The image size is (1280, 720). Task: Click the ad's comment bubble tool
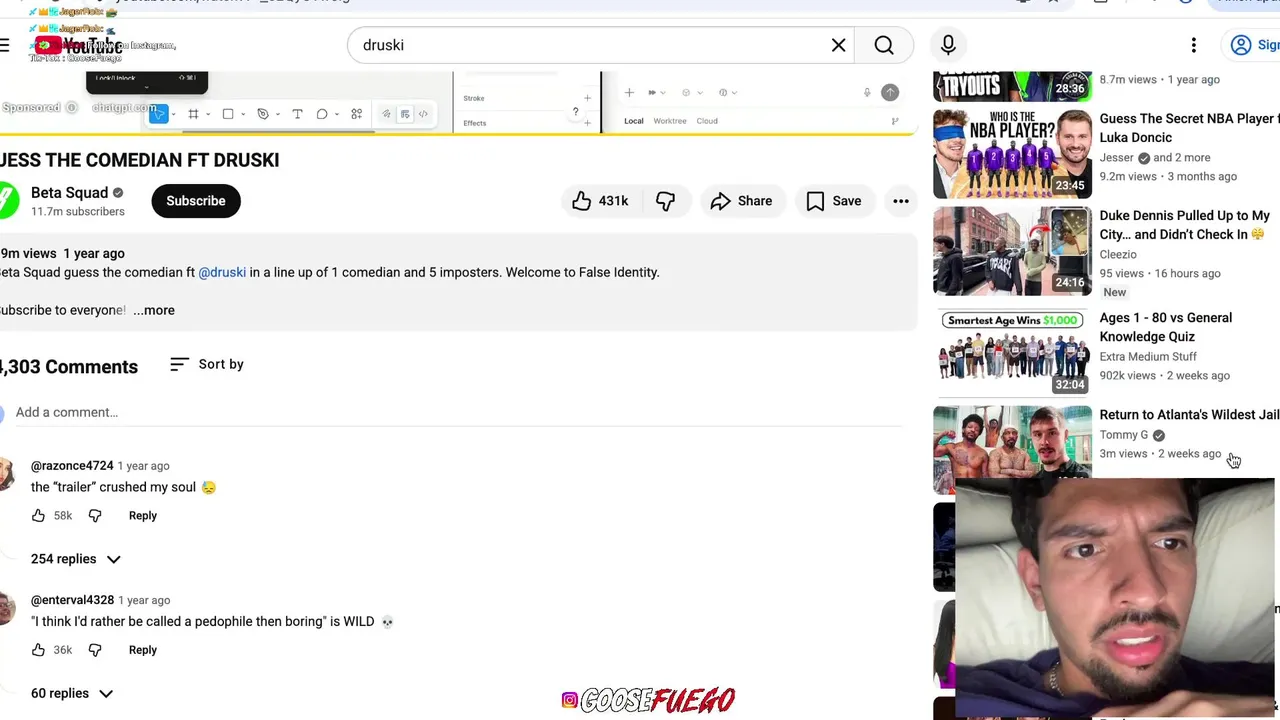[x=322, y=114]
